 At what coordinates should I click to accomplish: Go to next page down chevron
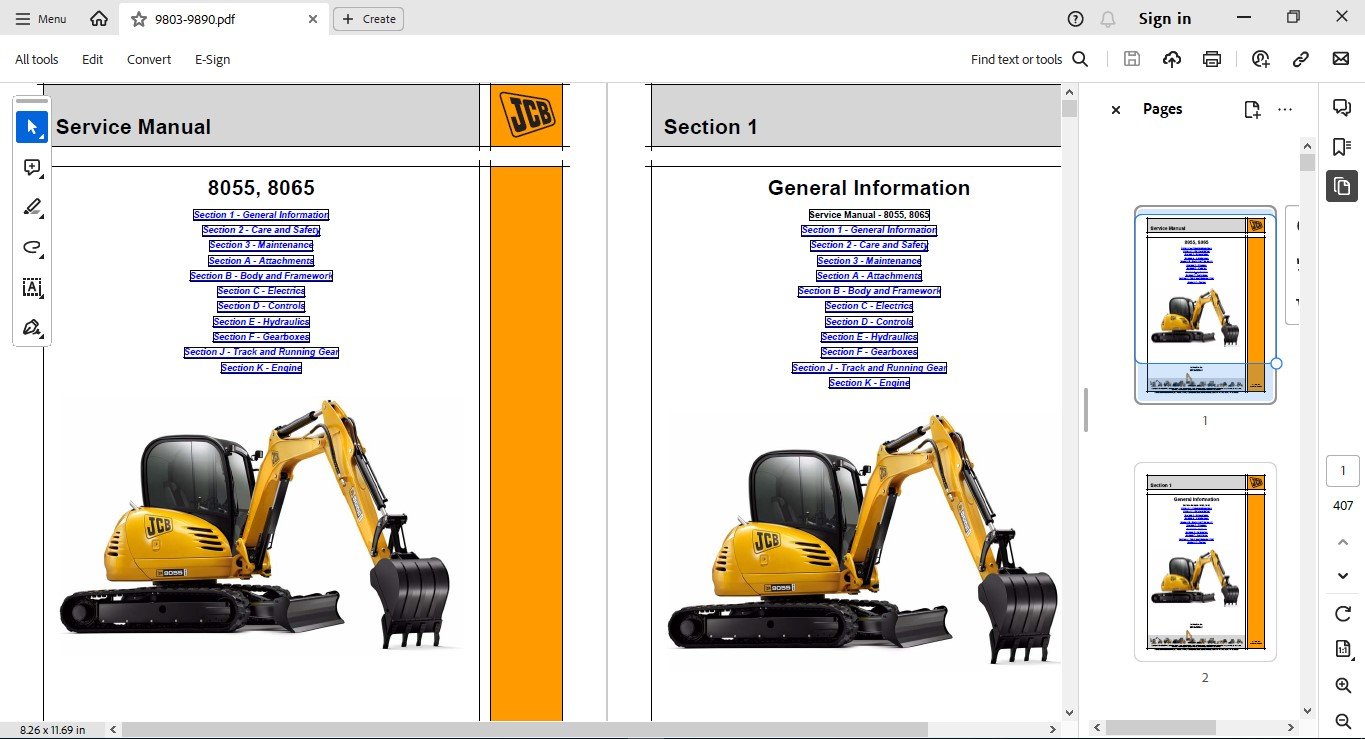[x=1343, y=576]
